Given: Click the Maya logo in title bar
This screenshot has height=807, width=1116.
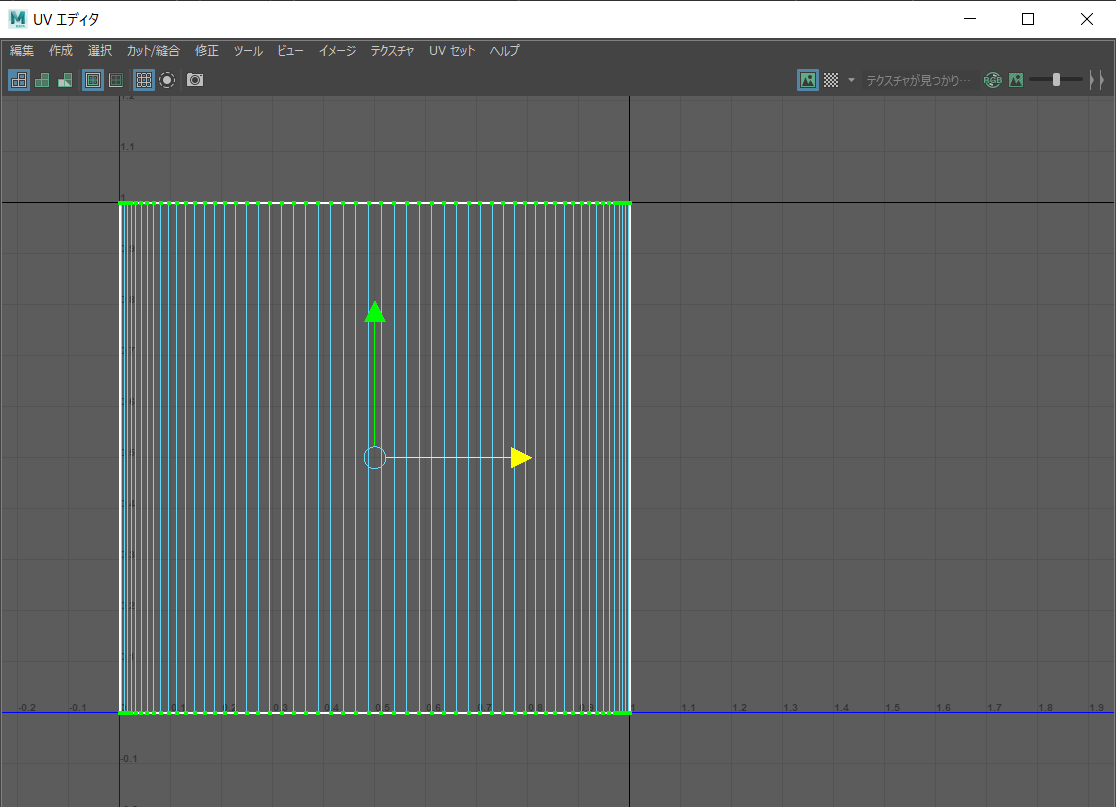Looking at the screenshot, I should point(18,19).
